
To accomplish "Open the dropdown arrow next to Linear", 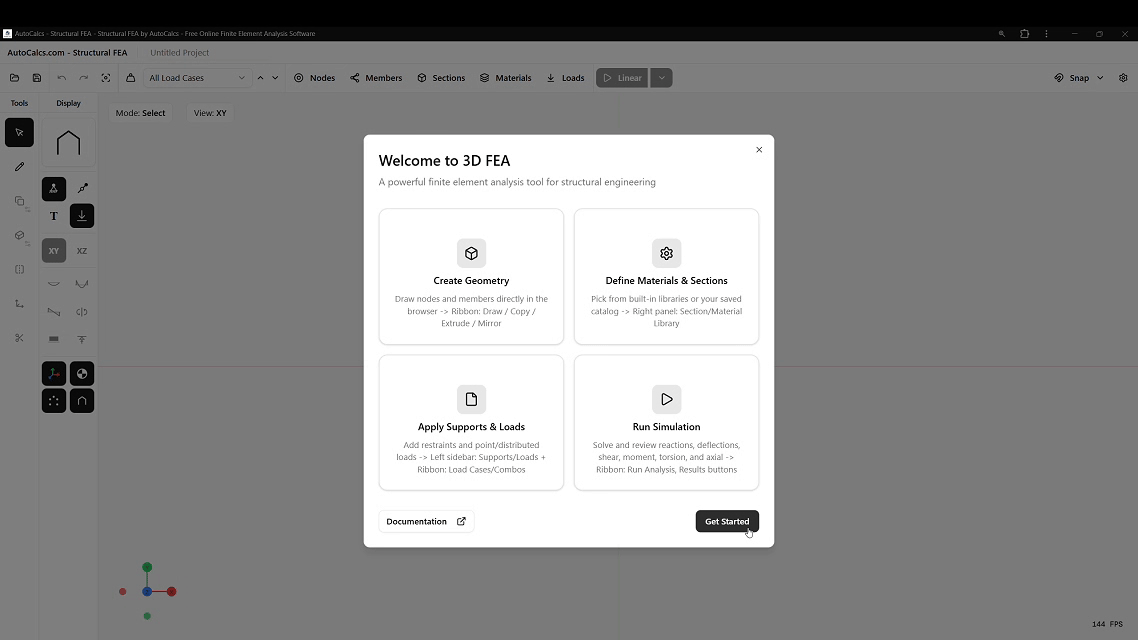I will (661, 78).
